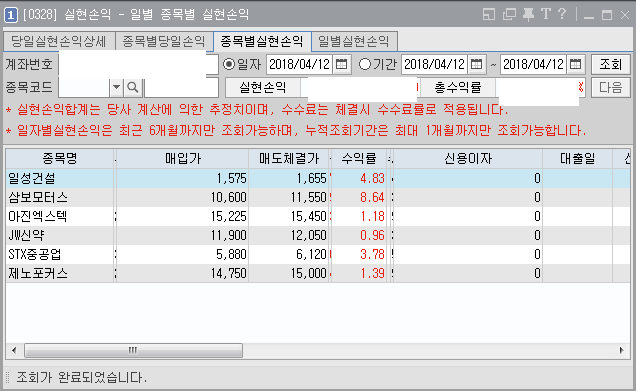Image resolution: width=636 pixels, height=391 pixels.
Task: Click the first layout icon in title bar
Action: pyautogui.click(x=489, y=15)
